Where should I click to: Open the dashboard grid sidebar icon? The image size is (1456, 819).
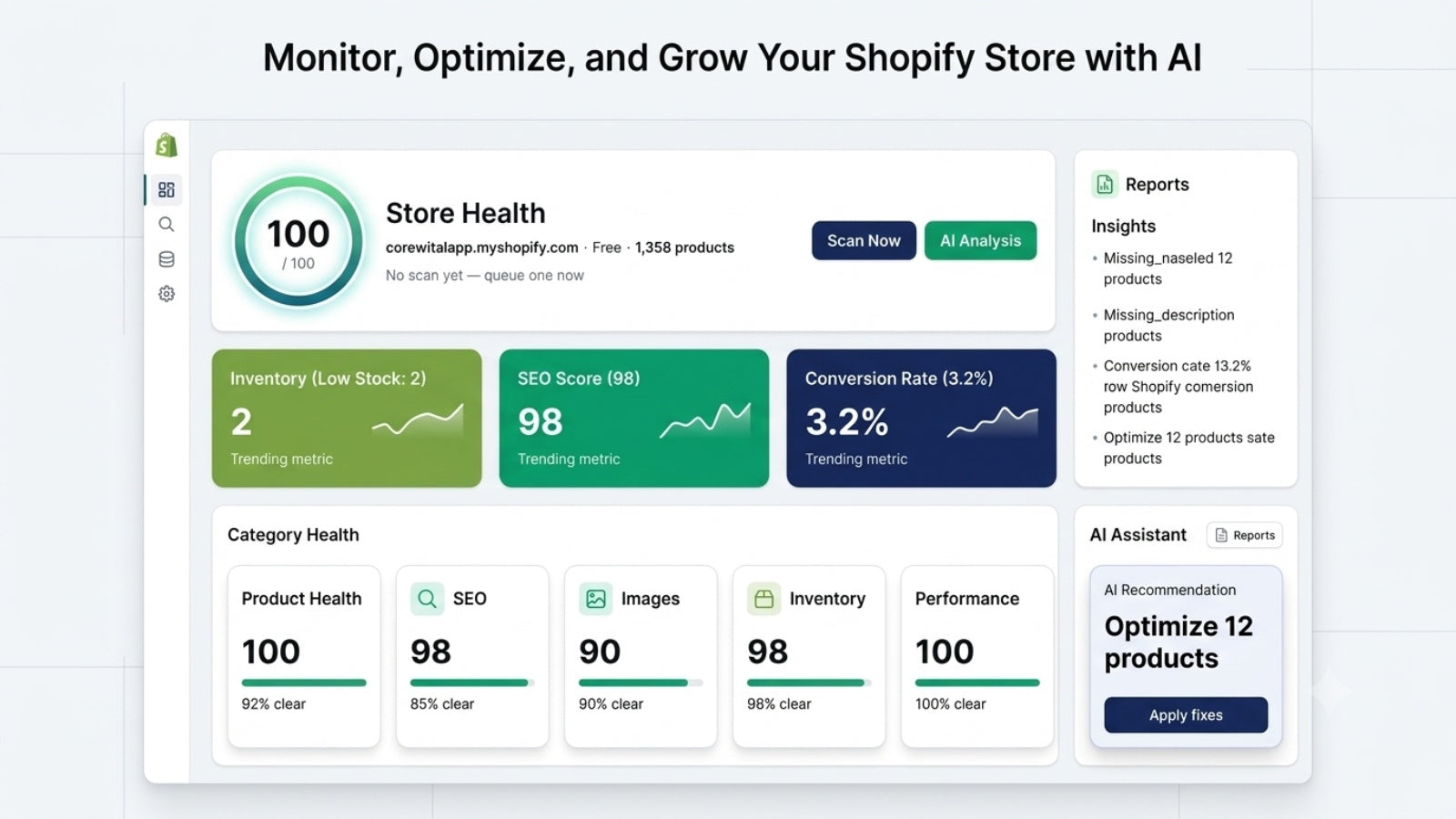(167, 189)
